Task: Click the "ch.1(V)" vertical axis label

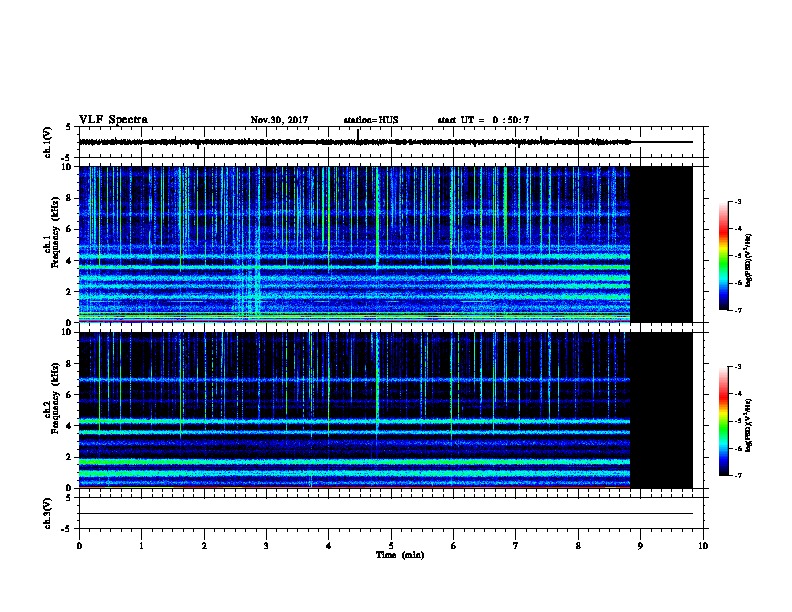Action: click(x=47, y=142)
